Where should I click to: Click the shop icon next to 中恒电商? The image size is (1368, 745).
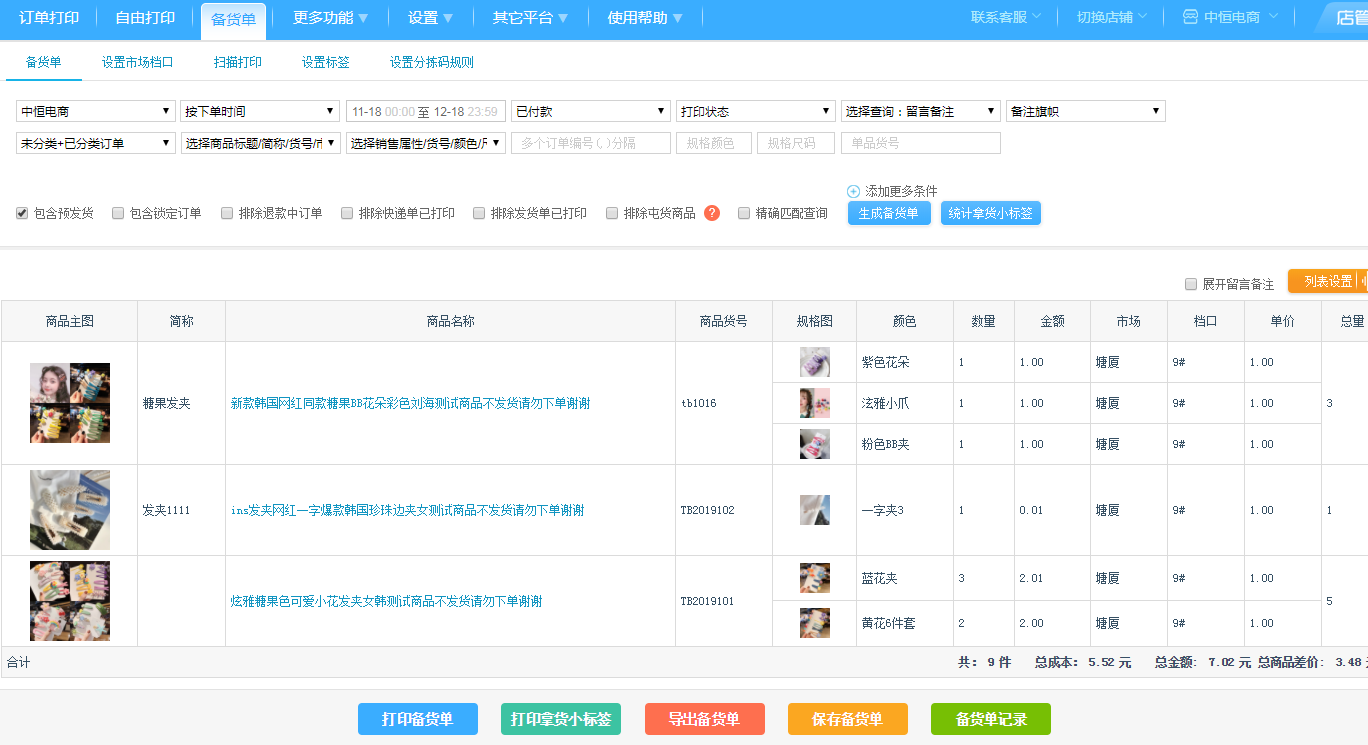click(1190, 17)
